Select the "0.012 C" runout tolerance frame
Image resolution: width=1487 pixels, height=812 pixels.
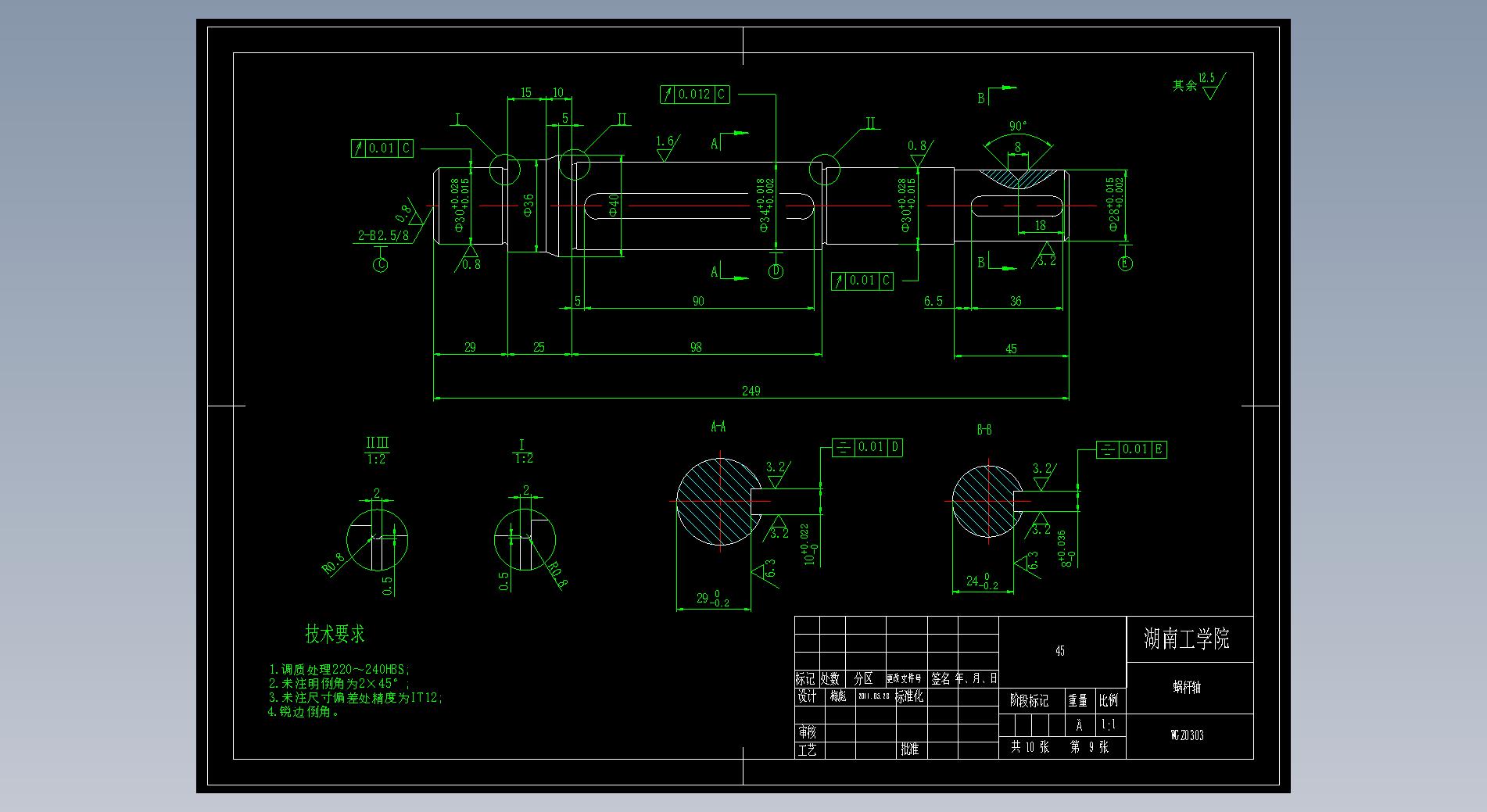coord(695,95)
